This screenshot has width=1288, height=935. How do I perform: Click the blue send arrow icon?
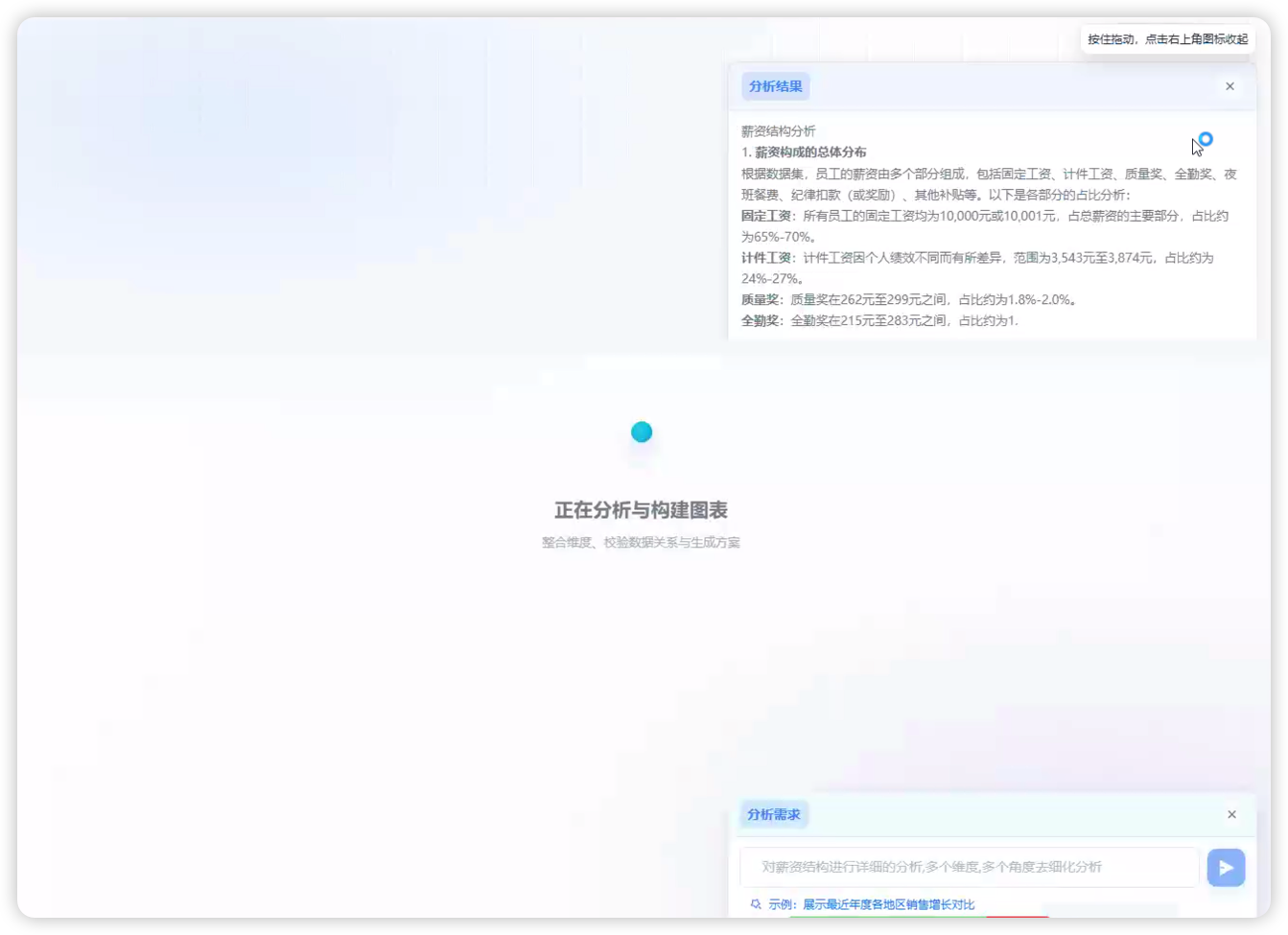(1226, 867)
